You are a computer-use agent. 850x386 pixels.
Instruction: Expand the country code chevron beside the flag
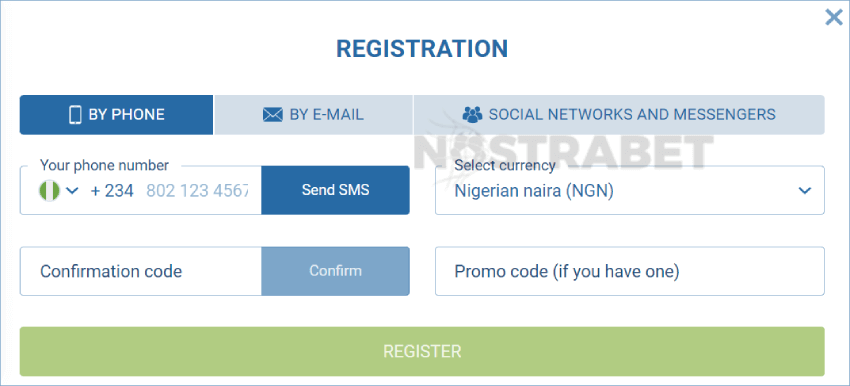72,191
